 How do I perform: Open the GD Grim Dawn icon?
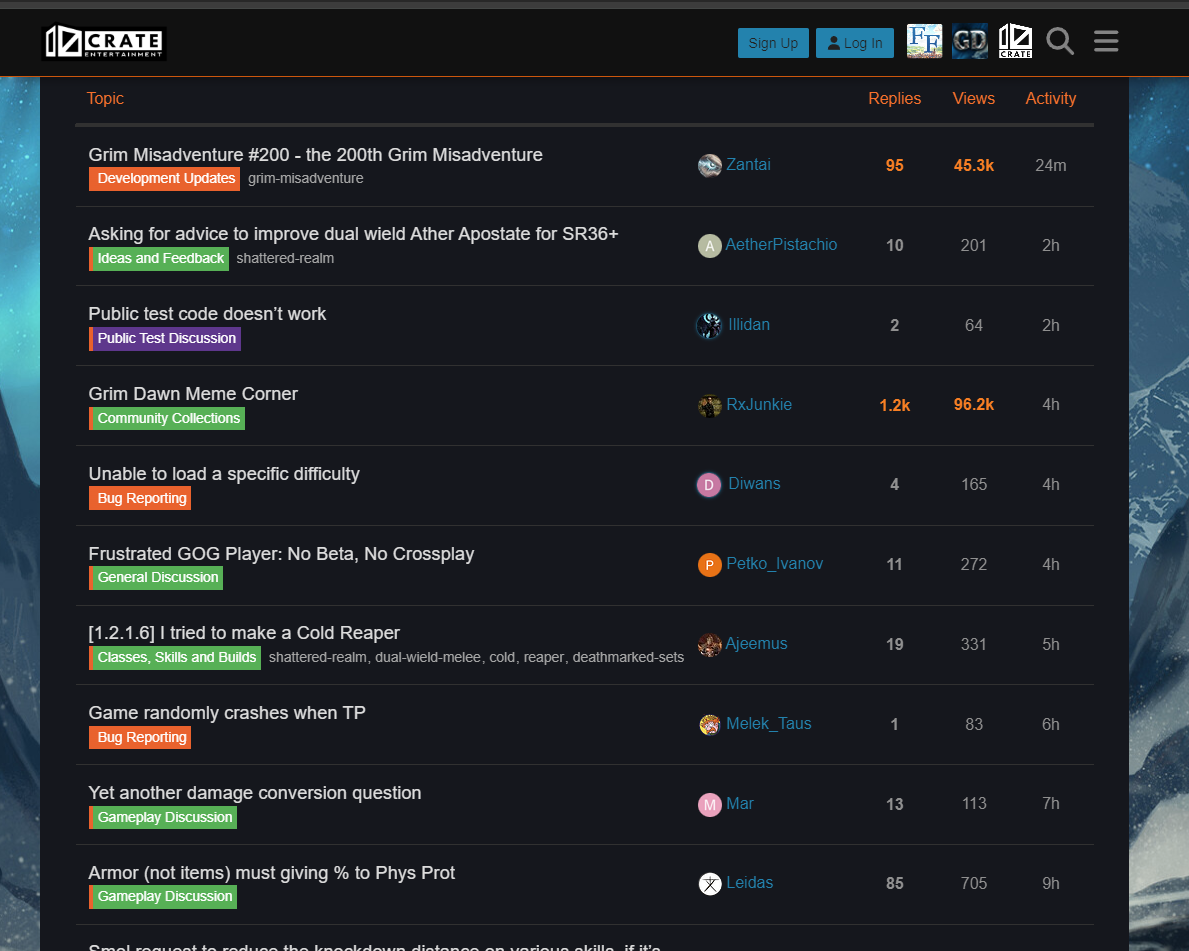point(970,41)
